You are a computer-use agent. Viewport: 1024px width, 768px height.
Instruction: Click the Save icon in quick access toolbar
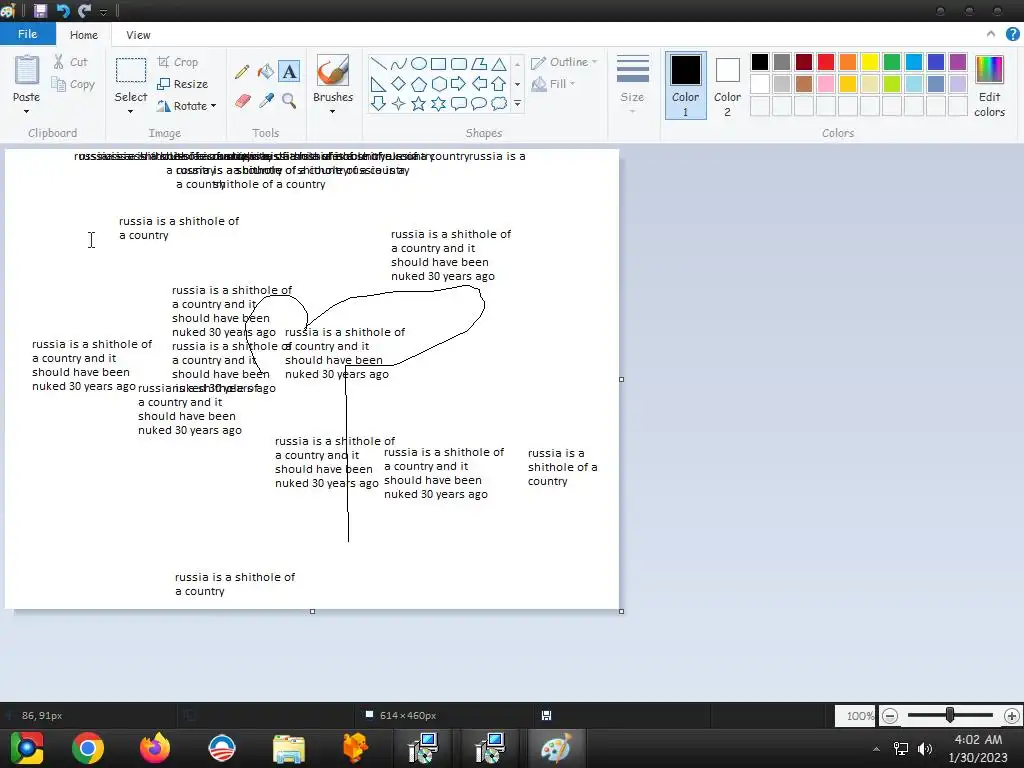pos(40,10)
